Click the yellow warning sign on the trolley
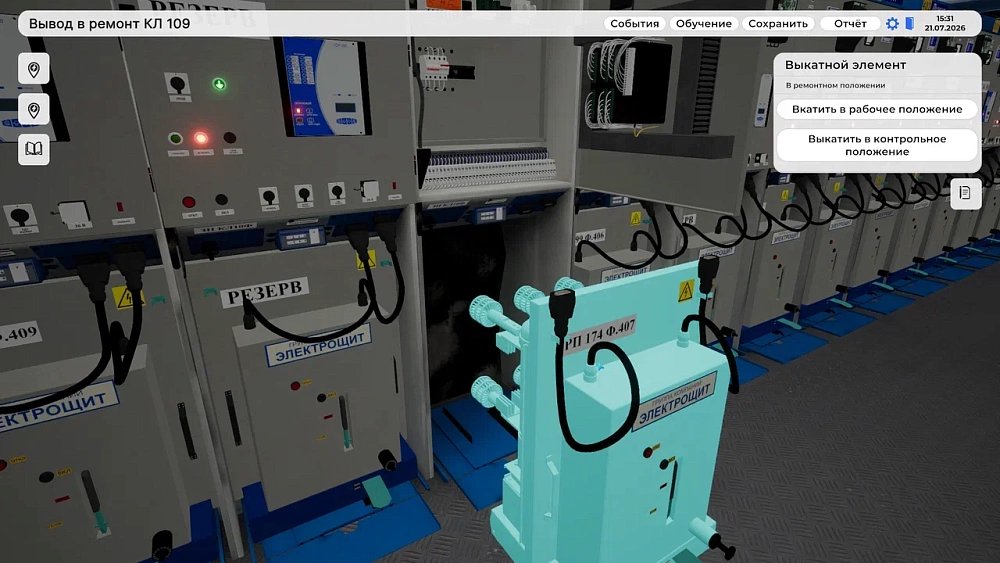This screenshot has width=1000, height=563. click(686, 291)
